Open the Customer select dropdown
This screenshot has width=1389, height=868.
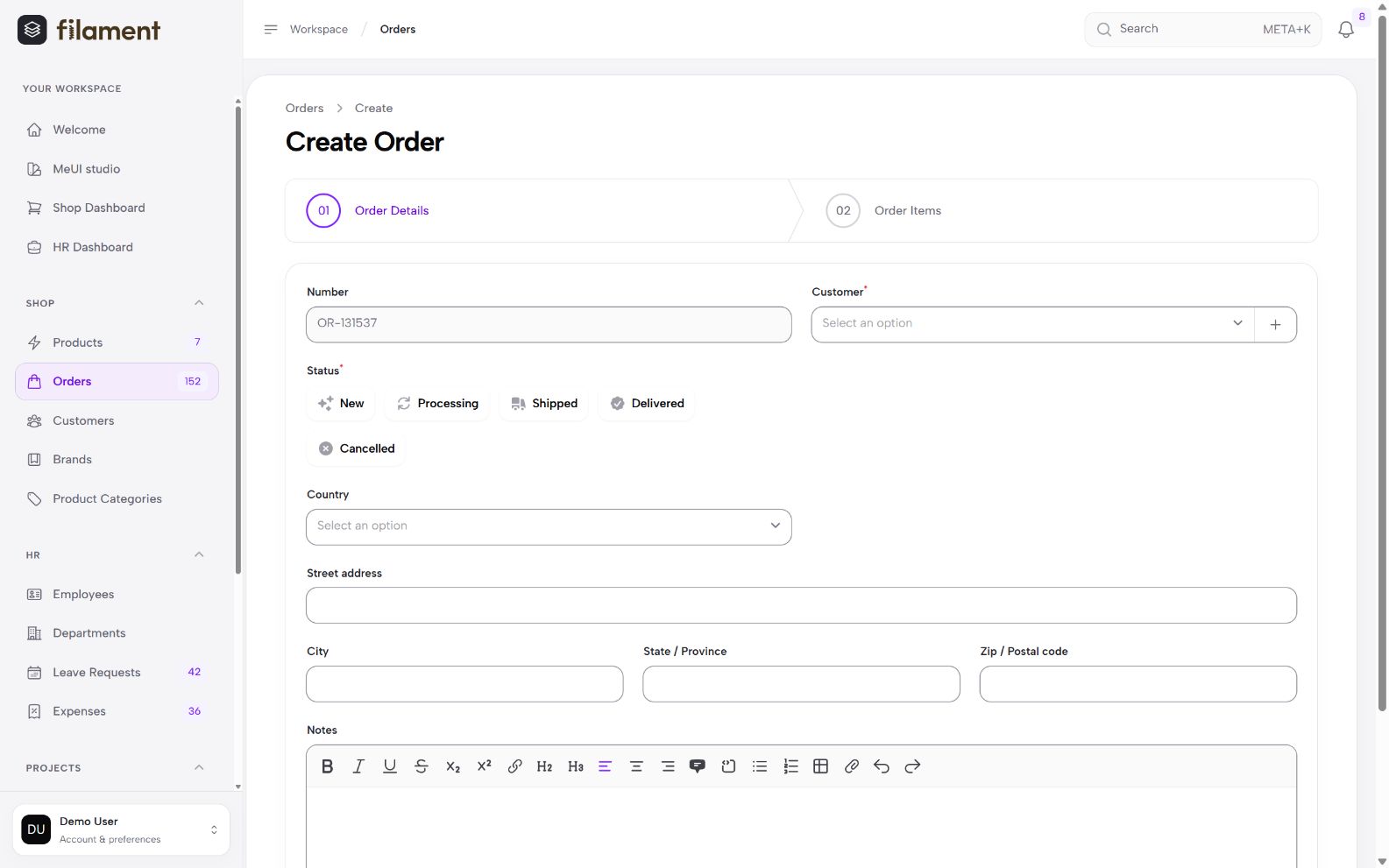[x=1032, y=324]
